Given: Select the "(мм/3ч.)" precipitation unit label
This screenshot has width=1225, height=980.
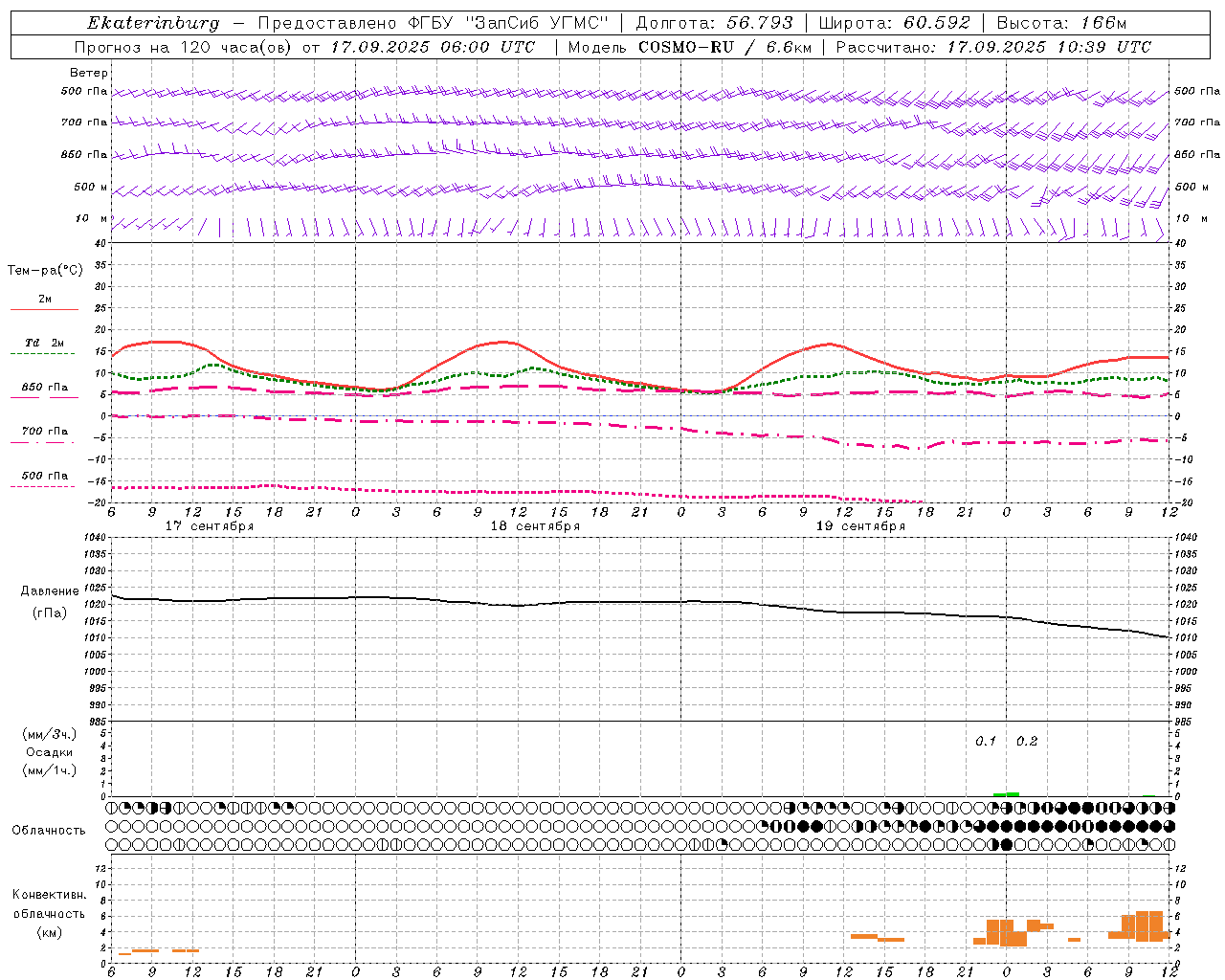Looking at the screenshot, I should (49, 734).
